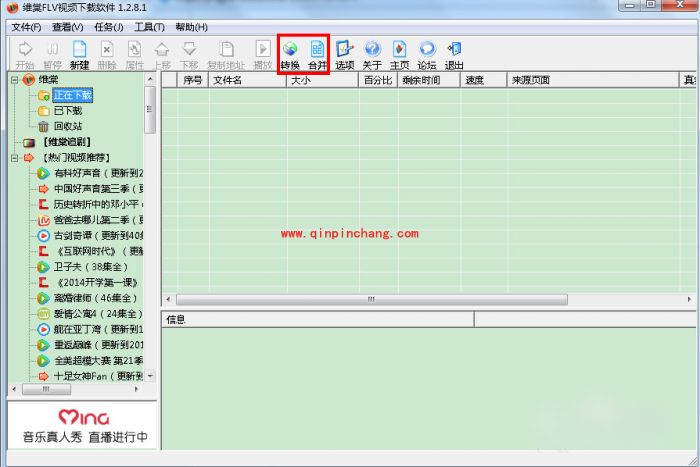Go to 主页 (Homepage) via toolbar
Viewport: 700px width, 467px height.
coord(399,55)
